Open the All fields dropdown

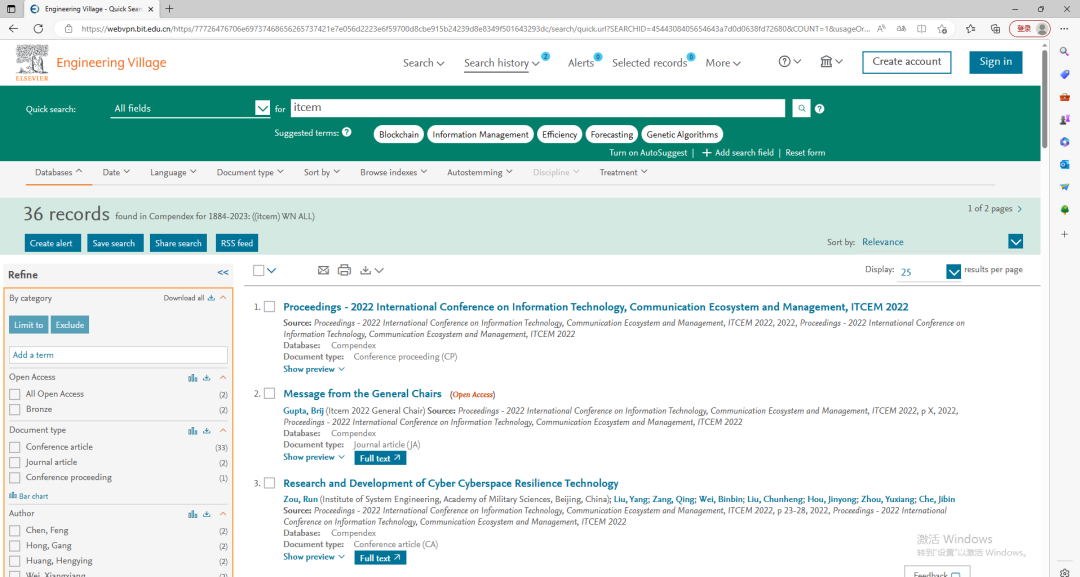(189, 108)
